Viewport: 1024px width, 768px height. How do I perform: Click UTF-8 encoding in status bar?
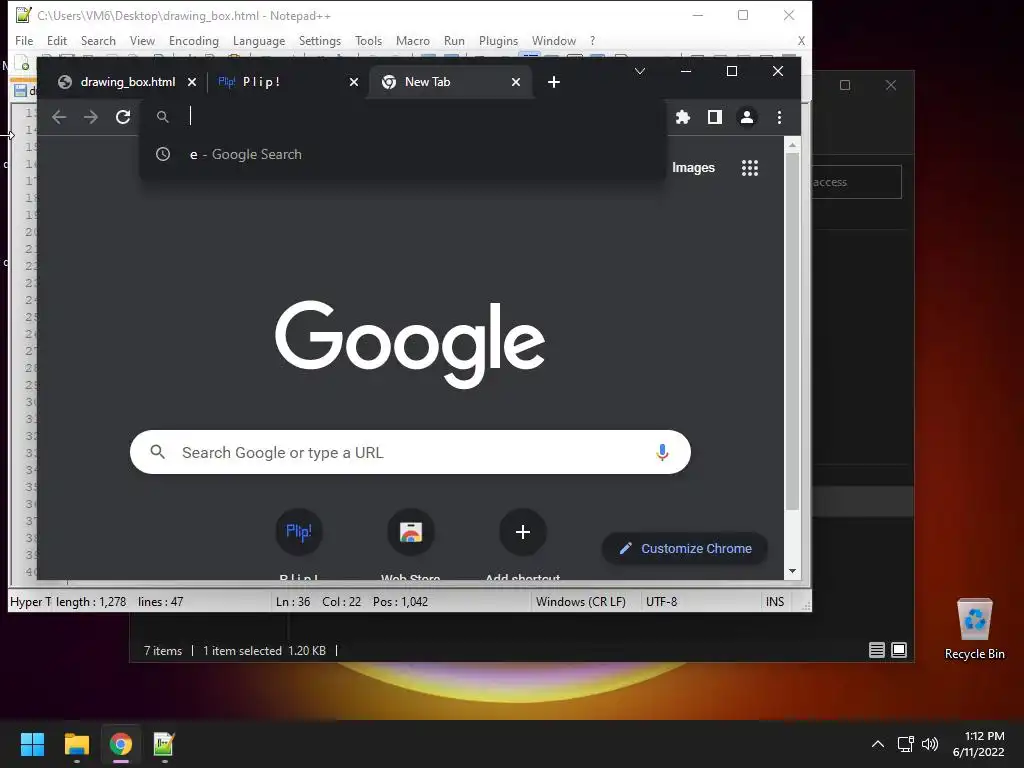point(662,601)
